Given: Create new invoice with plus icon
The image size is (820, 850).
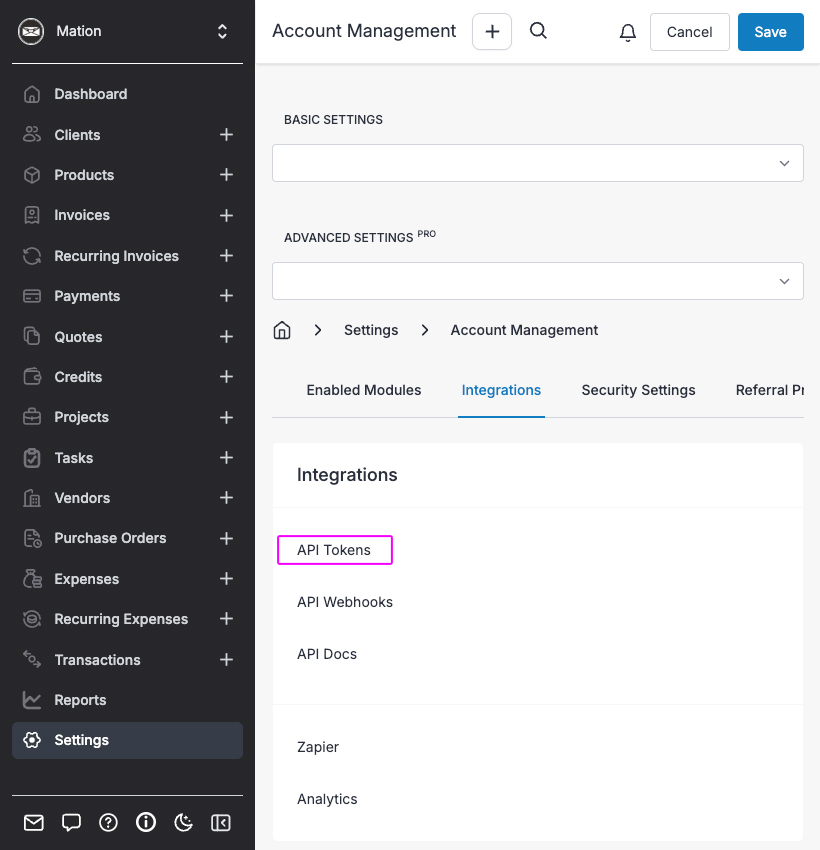Looking at the screenshot, I should (x=227, y=215).
